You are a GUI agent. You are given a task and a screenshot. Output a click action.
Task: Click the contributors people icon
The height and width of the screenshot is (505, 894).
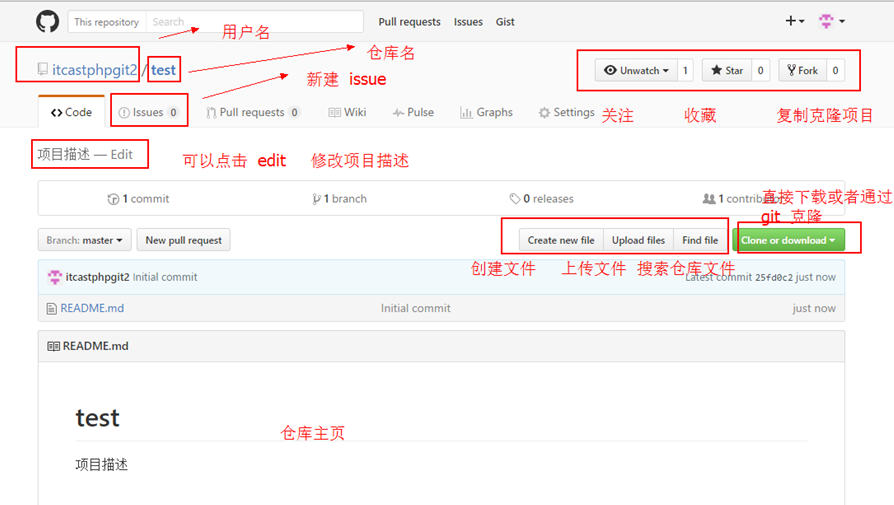coord(709,198)
